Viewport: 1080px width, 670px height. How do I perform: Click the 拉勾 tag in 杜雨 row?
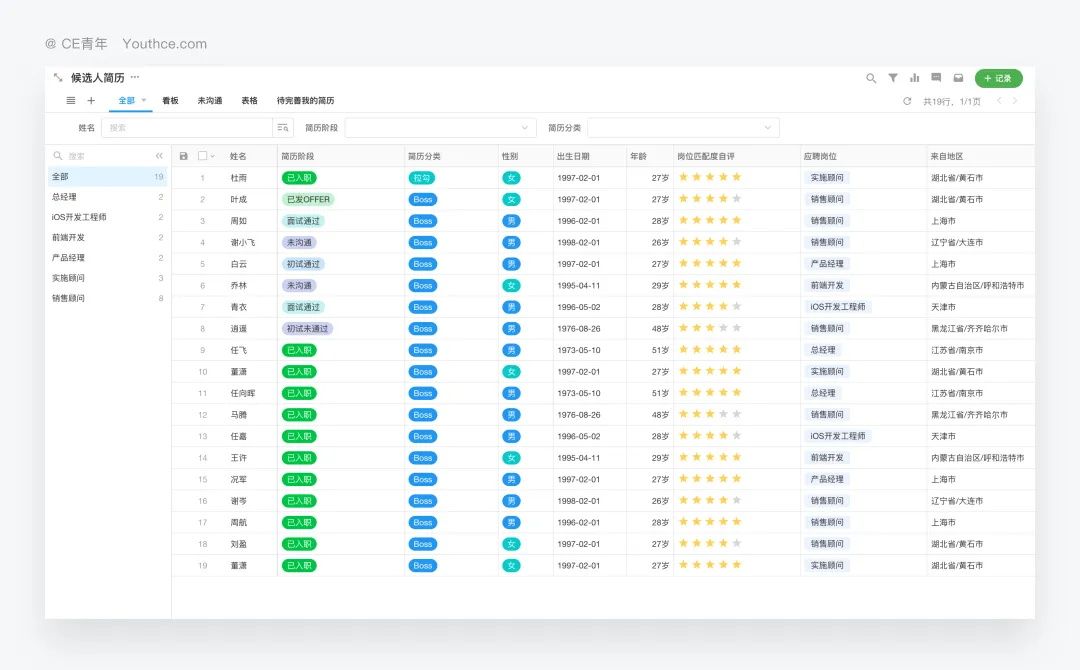[422, 178]
